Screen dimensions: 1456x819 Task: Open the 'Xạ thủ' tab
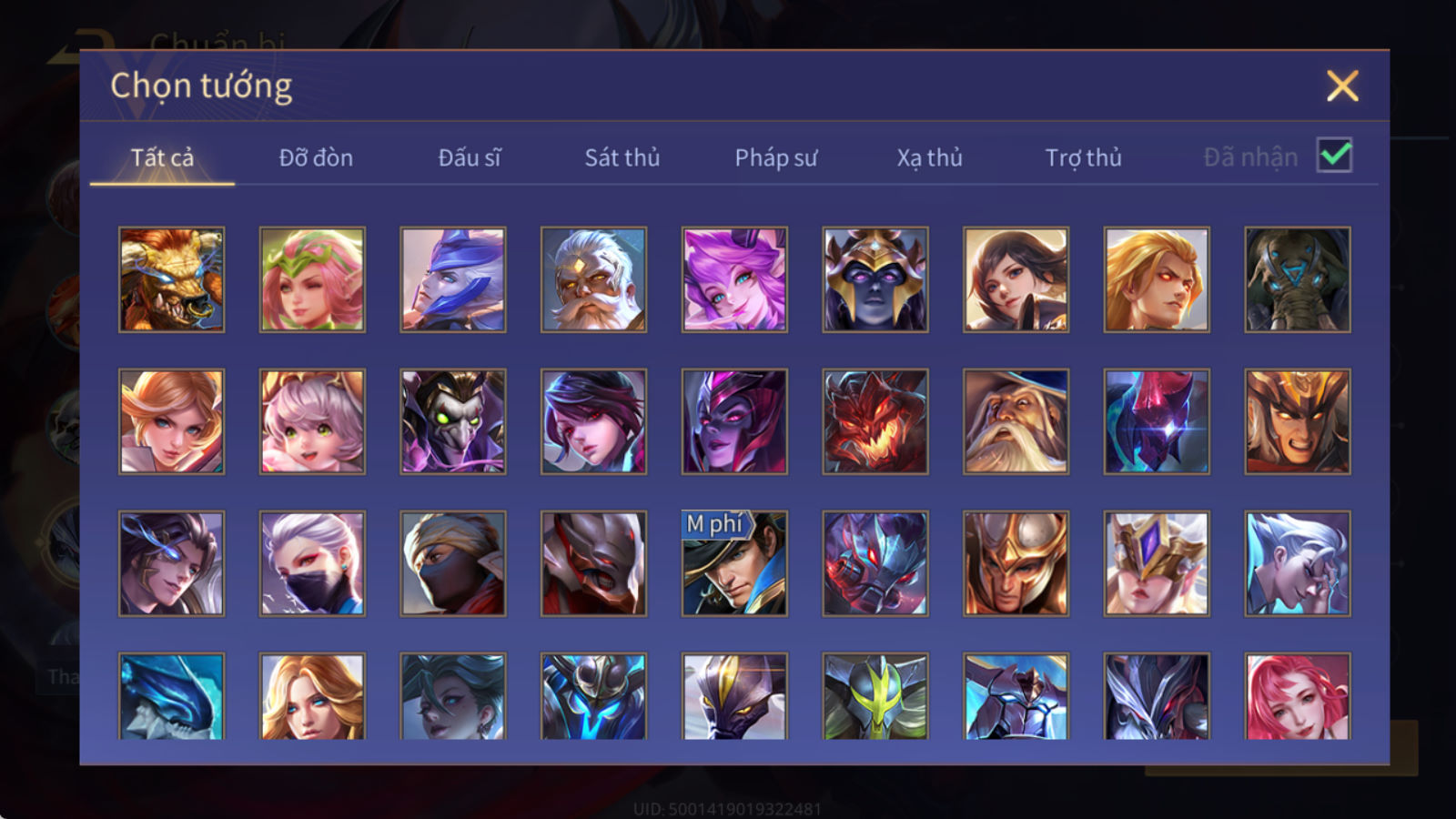(929, 157)
